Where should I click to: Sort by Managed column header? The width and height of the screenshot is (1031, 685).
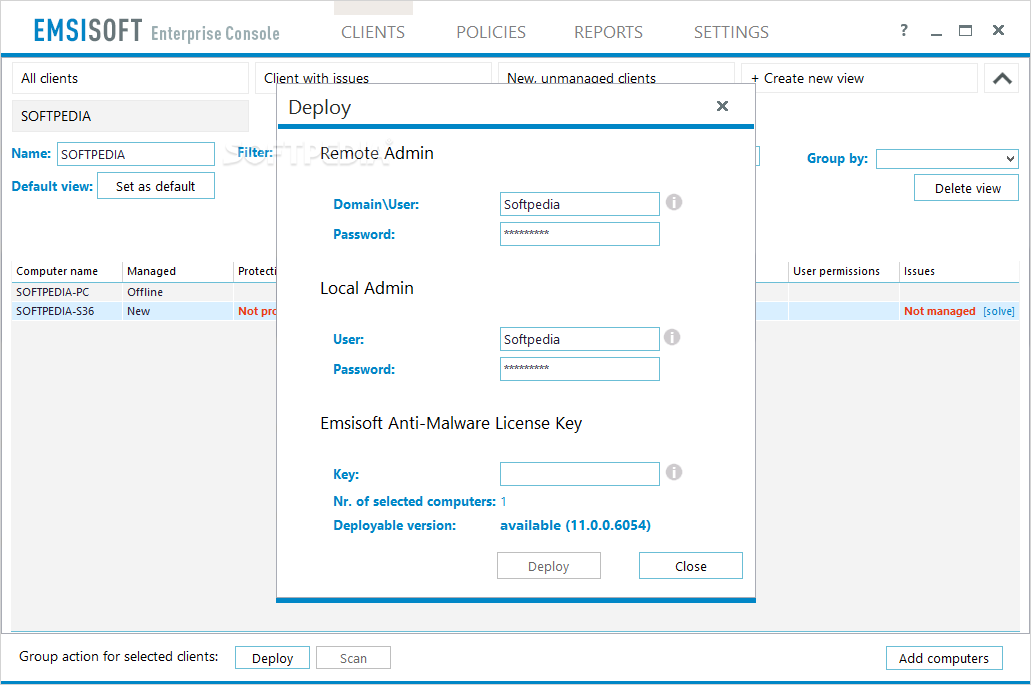[178, 271]
